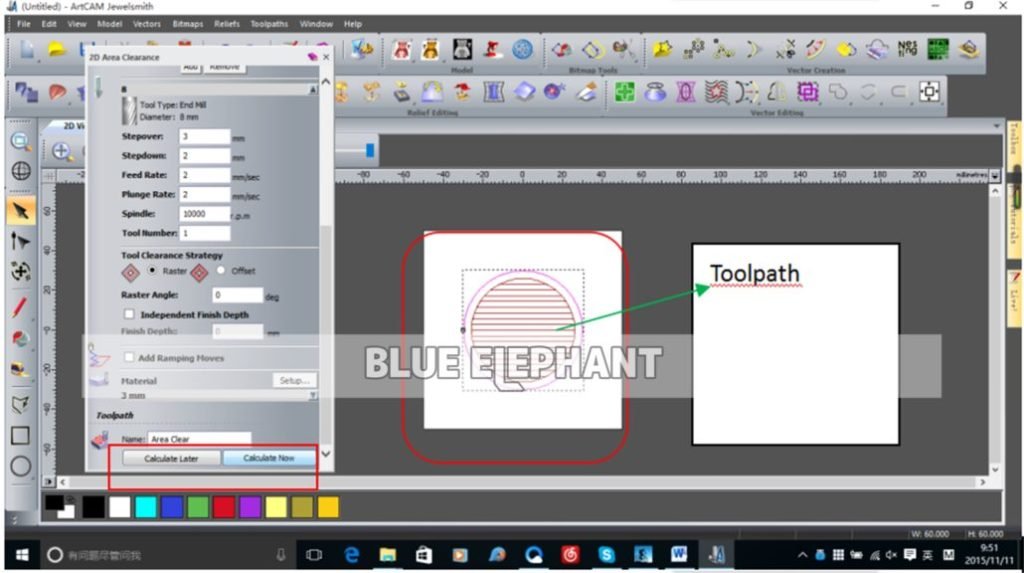Open the ruler units dropdown beside millimetres
1024x573 pixels.
[995, 176]
